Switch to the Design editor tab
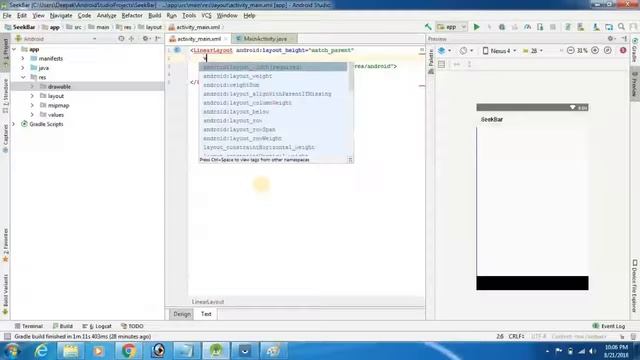The image size is (640, 360). coord(182,314)
